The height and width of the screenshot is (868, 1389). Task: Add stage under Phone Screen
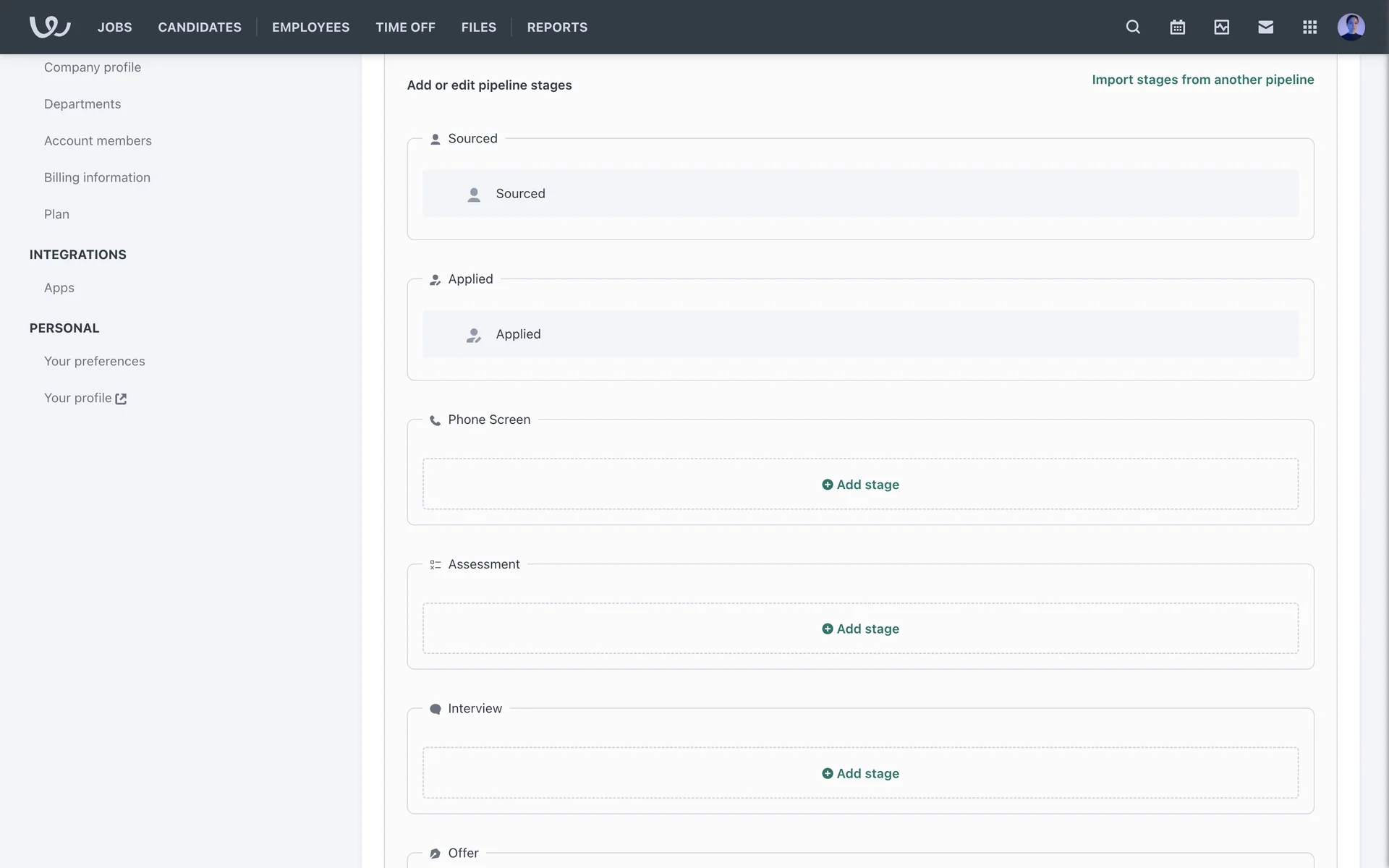(x=860, y=485)
